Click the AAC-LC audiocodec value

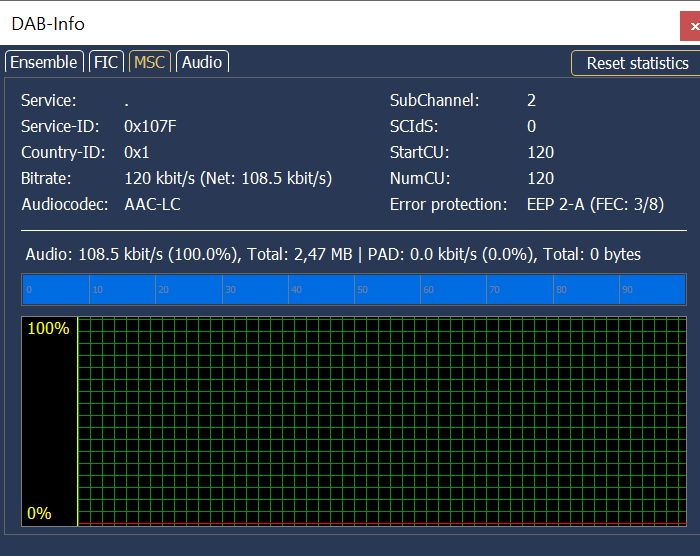click(x=152, y=204)
